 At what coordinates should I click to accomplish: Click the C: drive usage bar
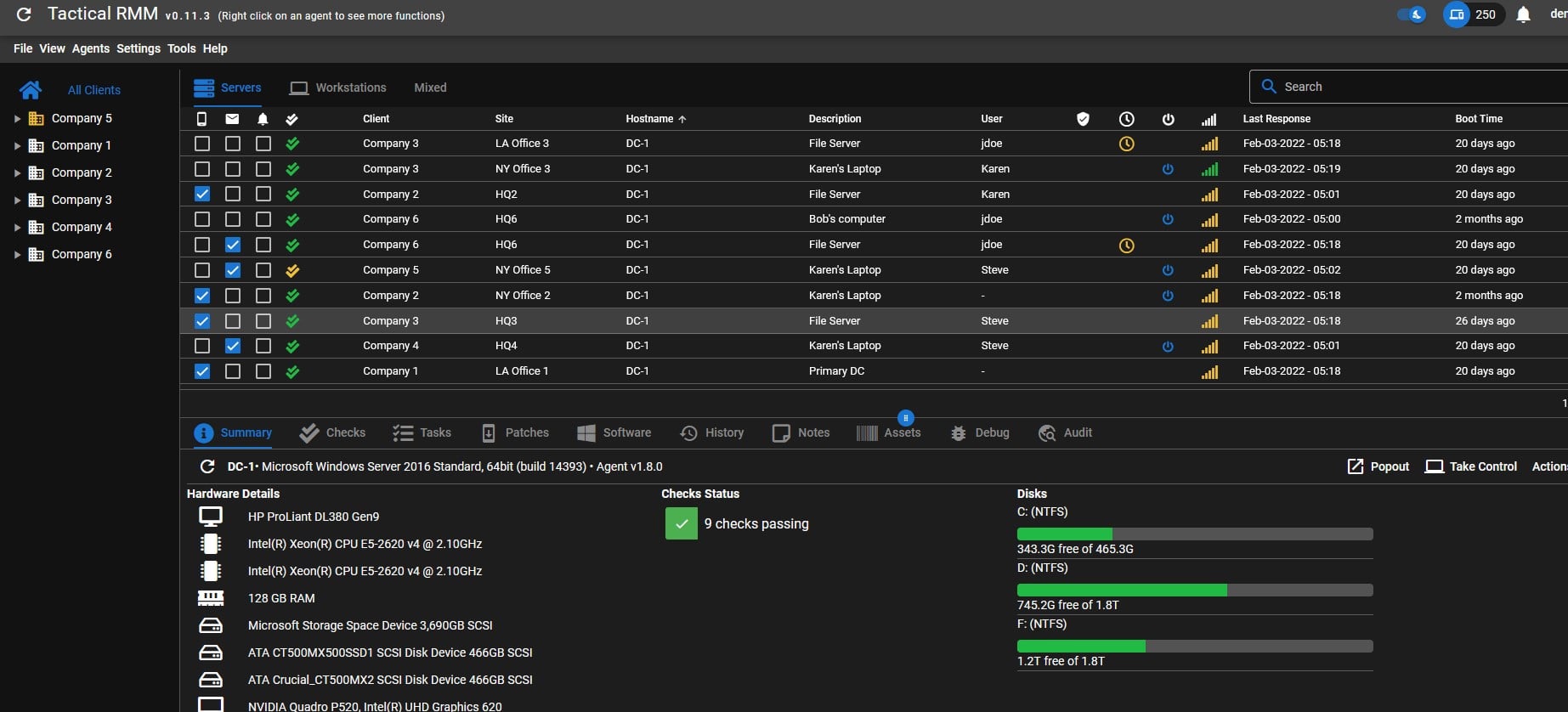(x=1195, y=534)
